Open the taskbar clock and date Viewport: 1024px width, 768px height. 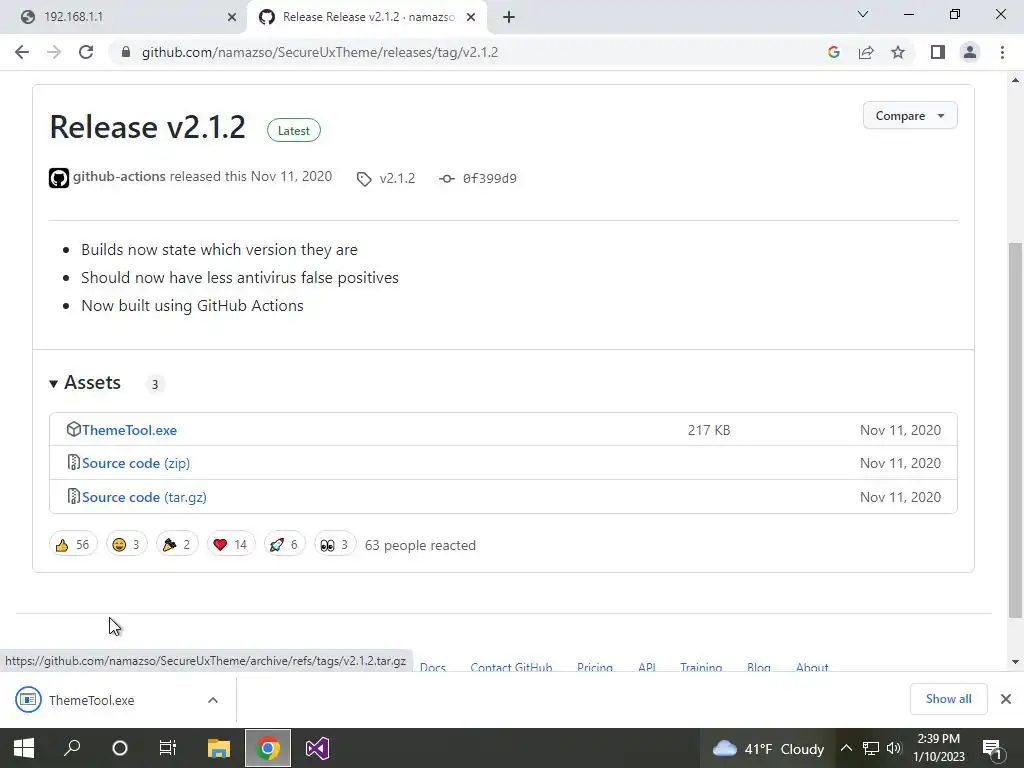coord(938,748)
